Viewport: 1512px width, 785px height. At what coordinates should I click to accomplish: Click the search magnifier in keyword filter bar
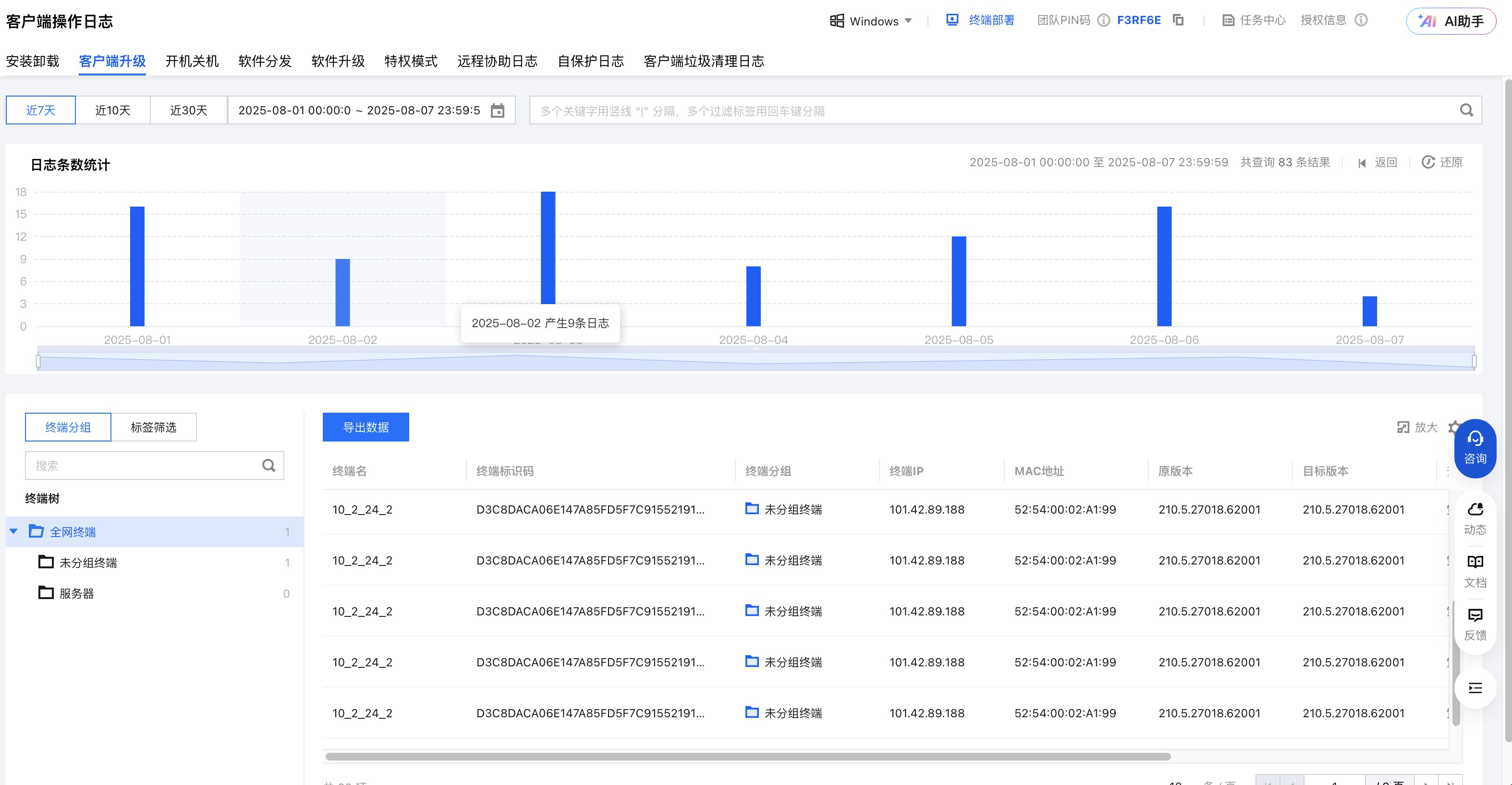pyautogui.click(x=1465, y=110)
